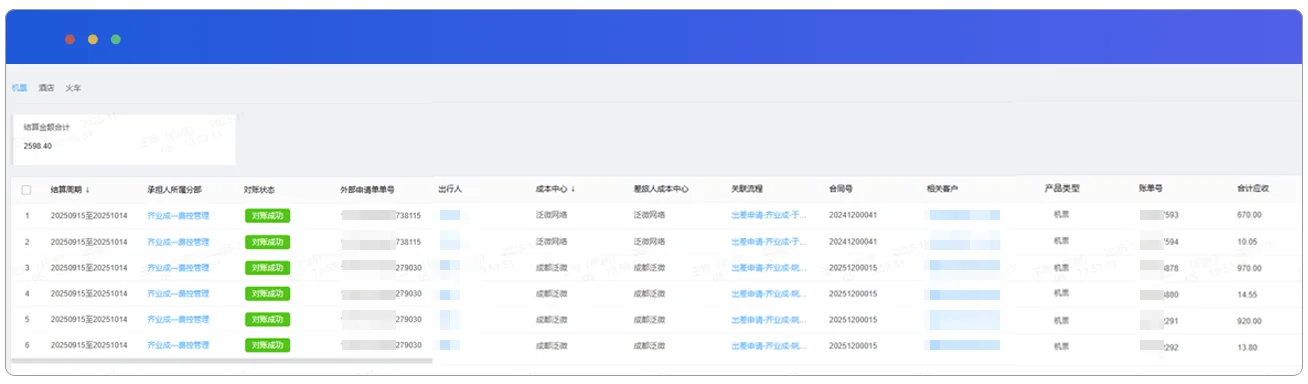This screenshot has height=384, width=1308.
Task: Click the yellow window dot in title bar
Action: (93, 39)
